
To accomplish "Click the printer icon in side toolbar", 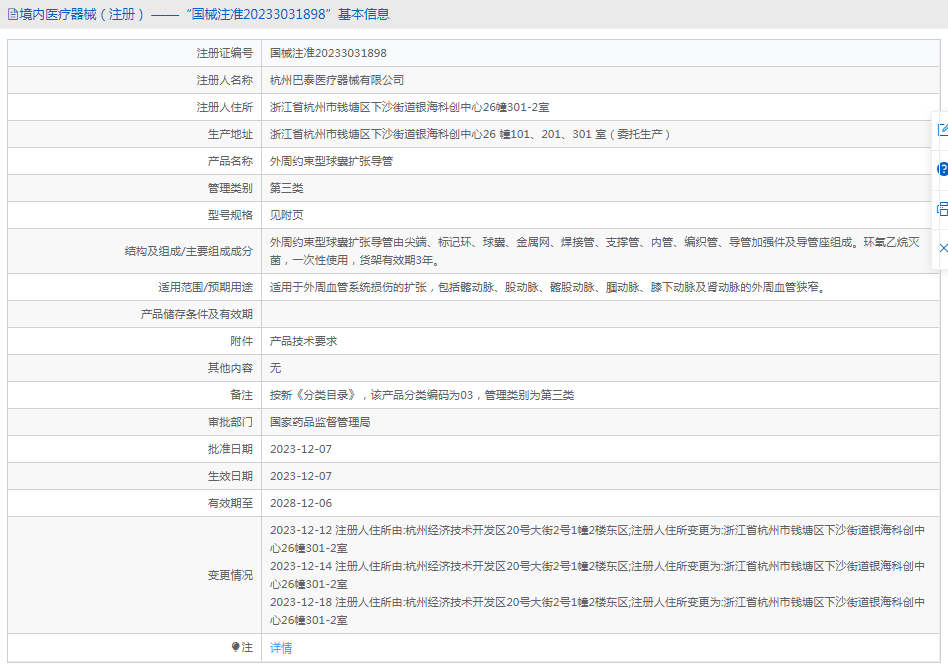I will (x=943, y=209).
